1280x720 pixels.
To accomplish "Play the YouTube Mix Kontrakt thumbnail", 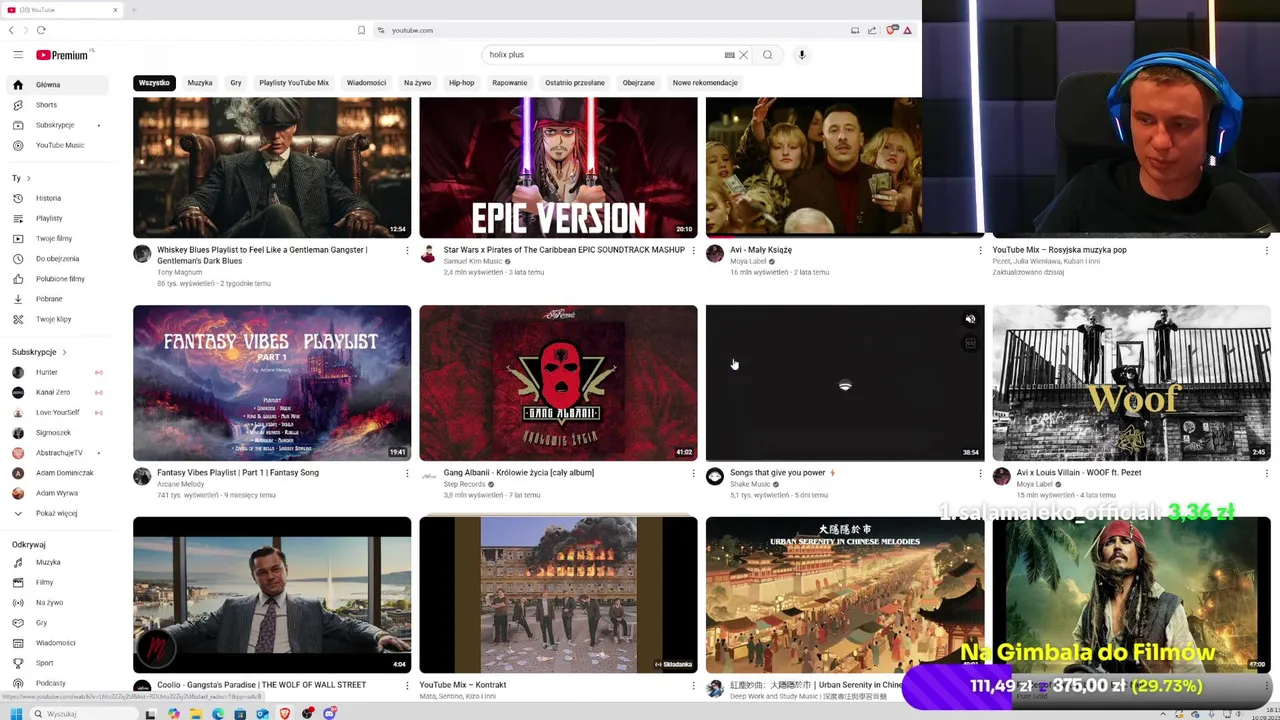I will [558, 595].
